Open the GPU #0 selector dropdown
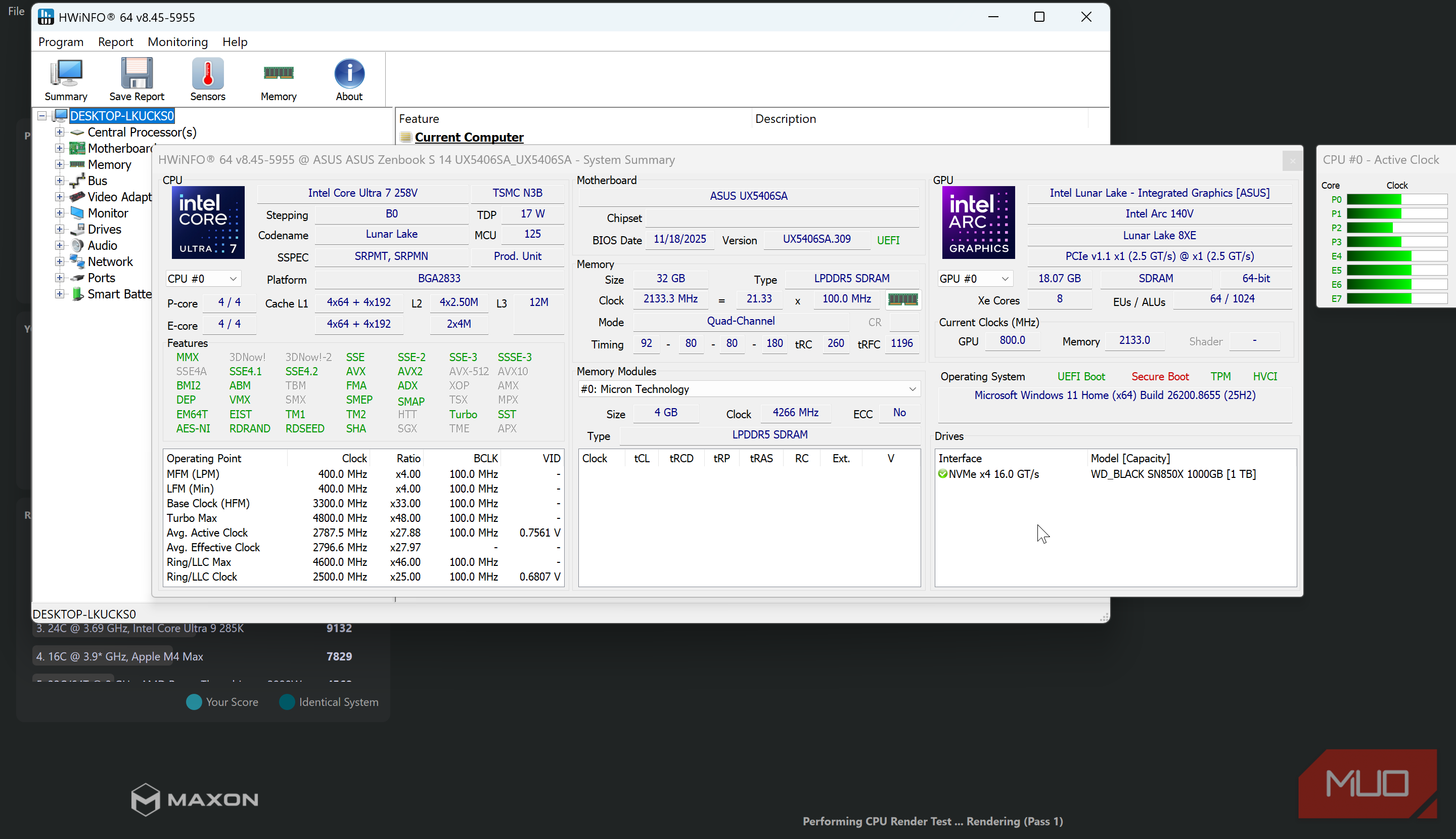1456x839 pixels. tap(975, 279)
